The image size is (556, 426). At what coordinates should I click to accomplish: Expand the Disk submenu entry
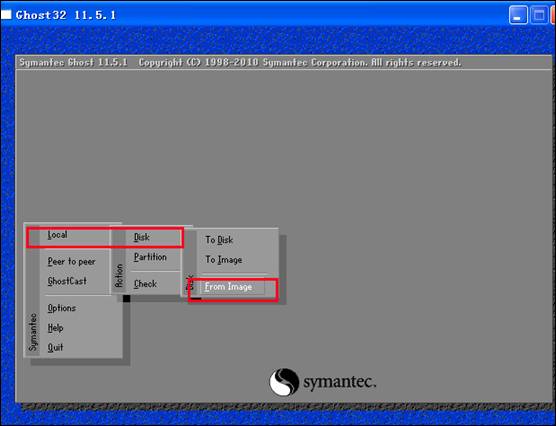click(x=142, y=237)
